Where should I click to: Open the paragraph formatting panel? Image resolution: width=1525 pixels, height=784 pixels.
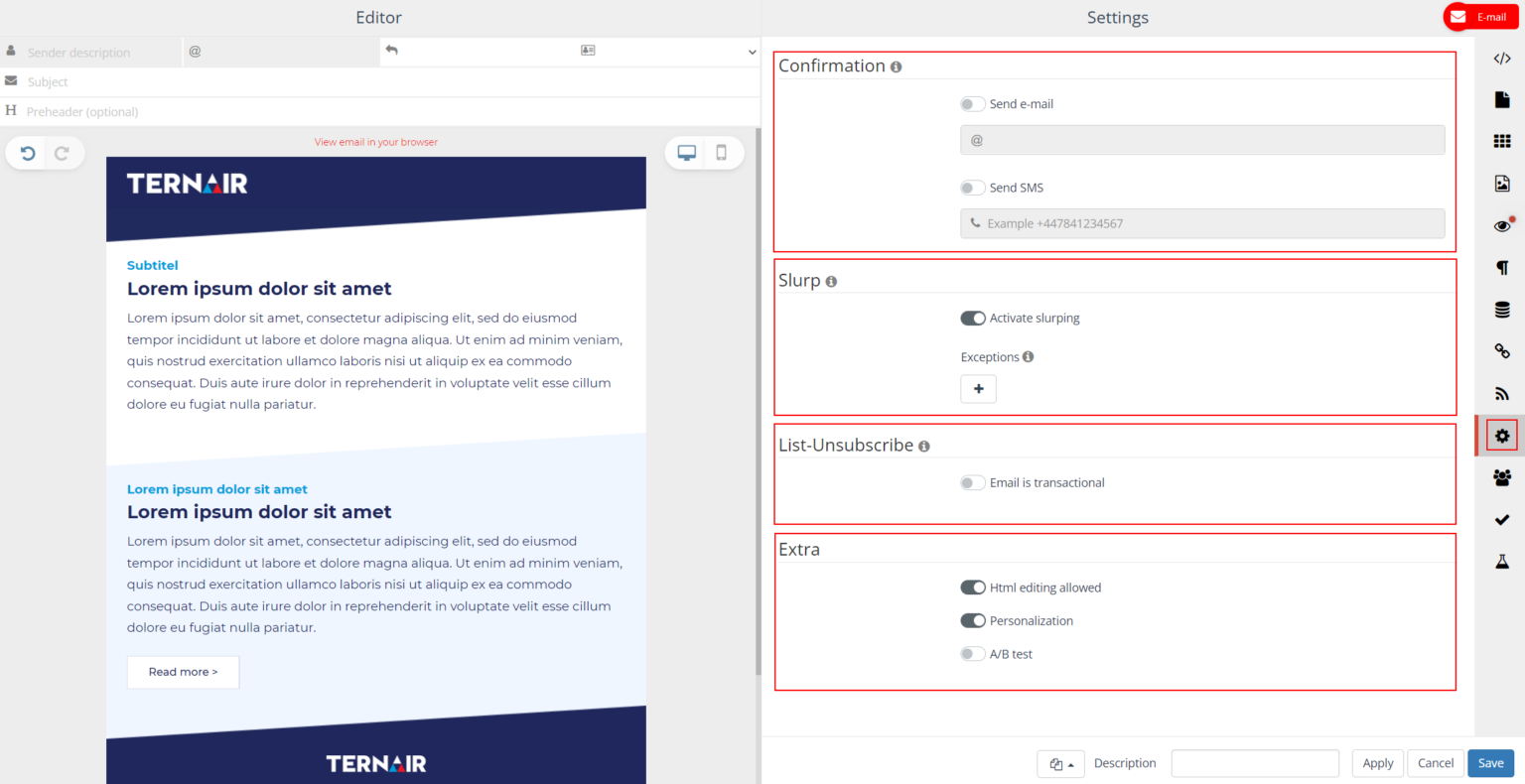point(1502,268)
